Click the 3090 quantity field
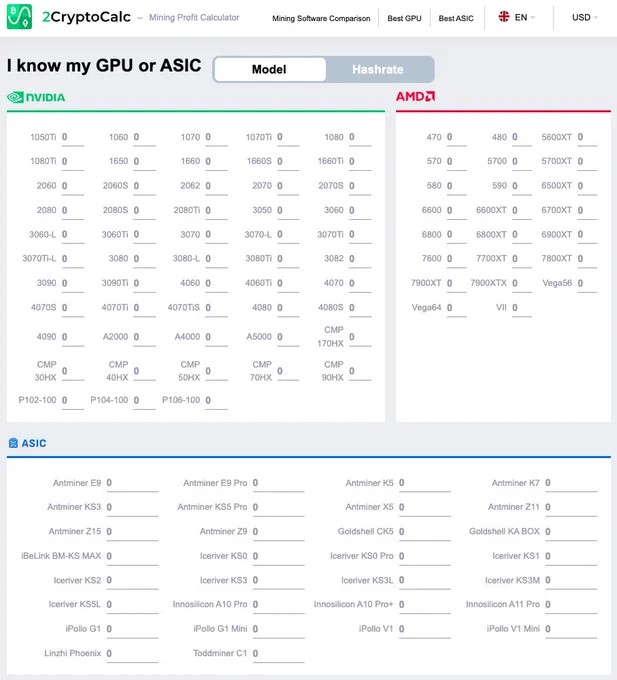The width and height of the screenshot is (617, 680). [72, 284]
